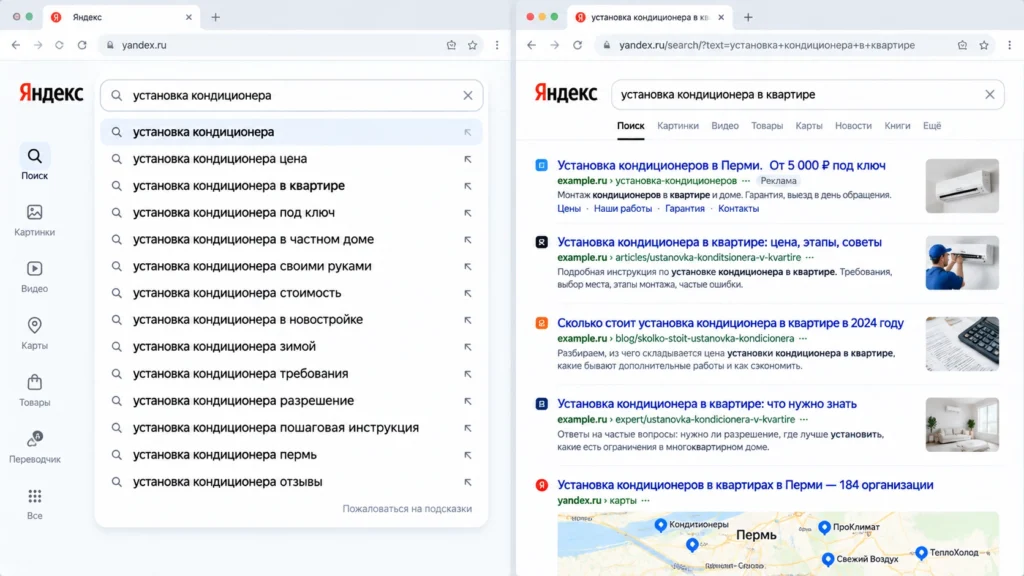Image resolution: width=1024 pixels, height=576 pixels.
Task: Open options dots for 'цена, этапы, советы' result
Action: tap(810, 257)
